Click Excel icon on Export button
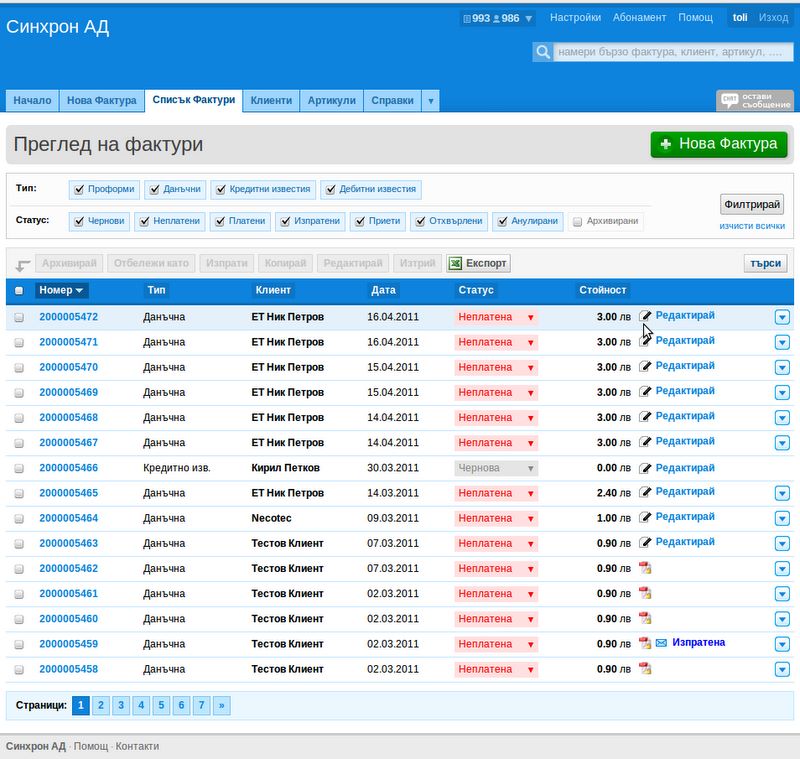This screenshot has height=759, width=800. click(x=455, y=263)
